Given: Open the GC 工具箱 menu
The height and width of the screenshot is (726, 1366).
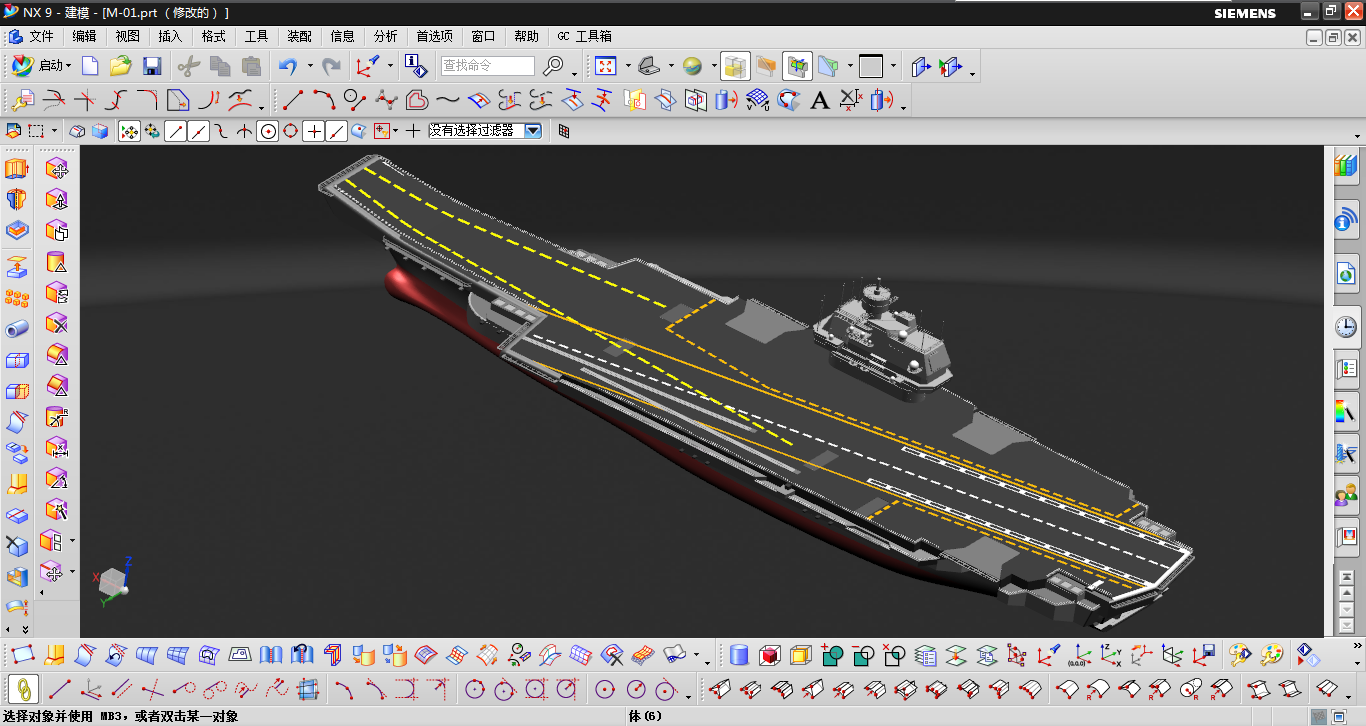Looking at the screenshot, I should tap(585, 36).
